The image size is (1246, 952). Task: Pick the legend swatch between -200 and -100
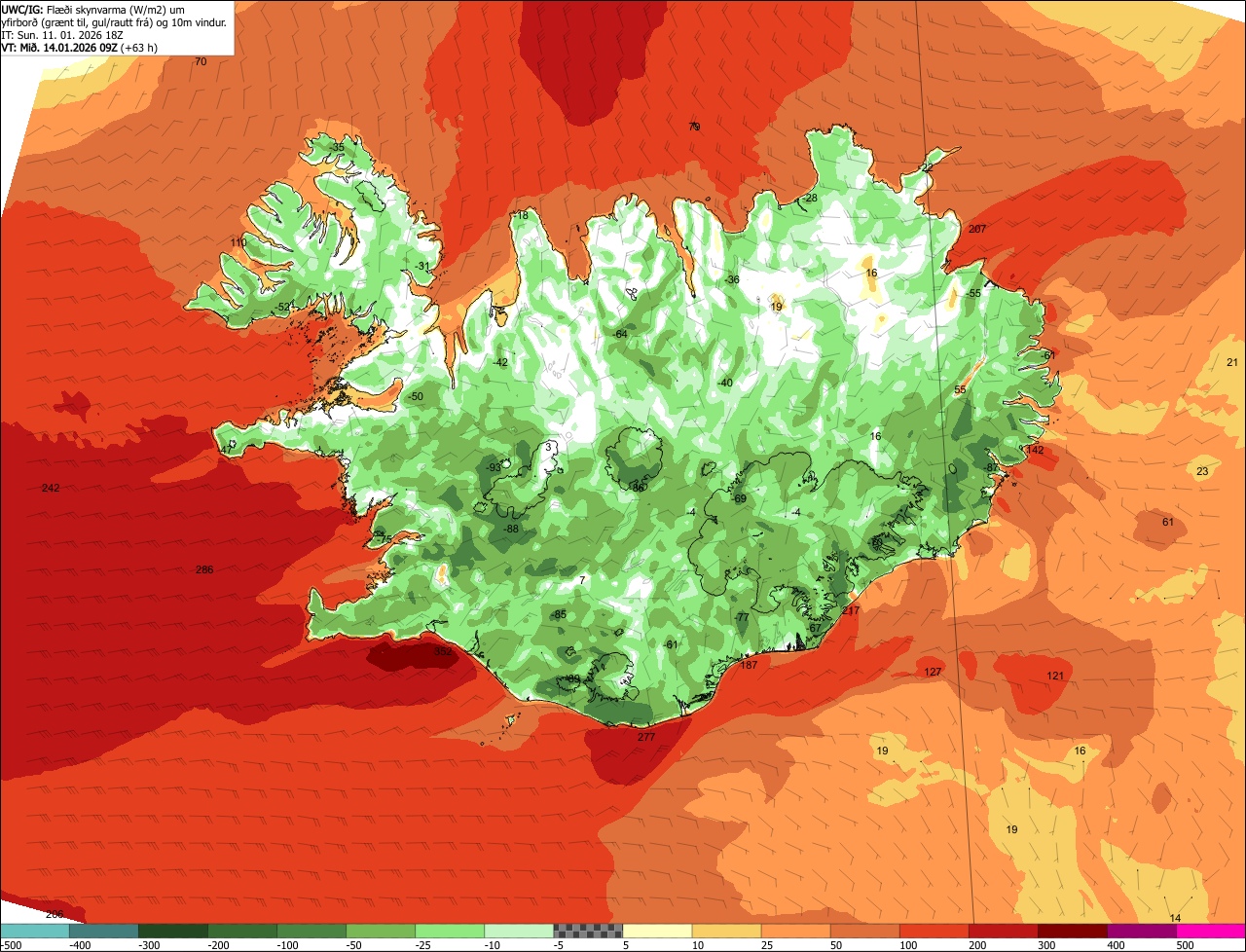[x=241, y=931]
